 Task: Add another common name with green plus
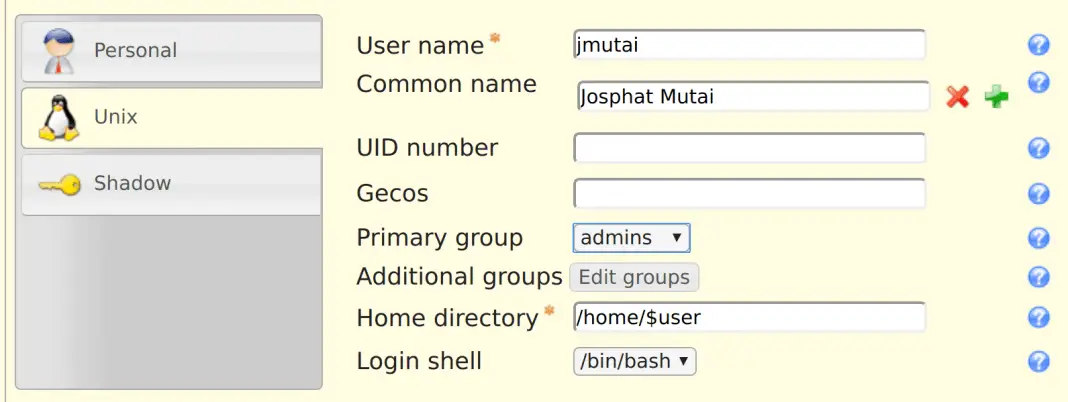click(996, 96)
